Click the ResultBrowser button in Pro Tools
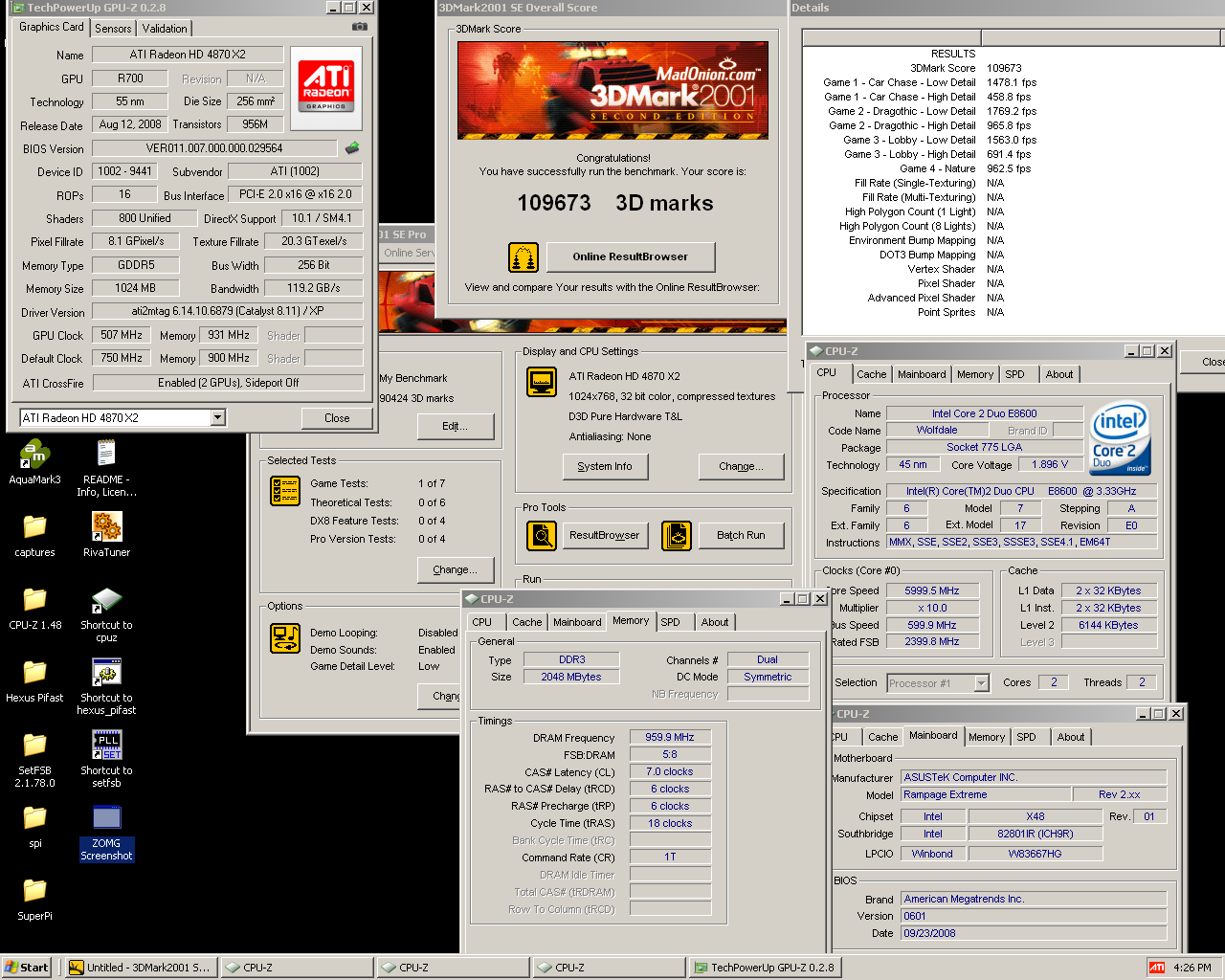The height and width of the screenshot is (980, 1225). (605, 535)
